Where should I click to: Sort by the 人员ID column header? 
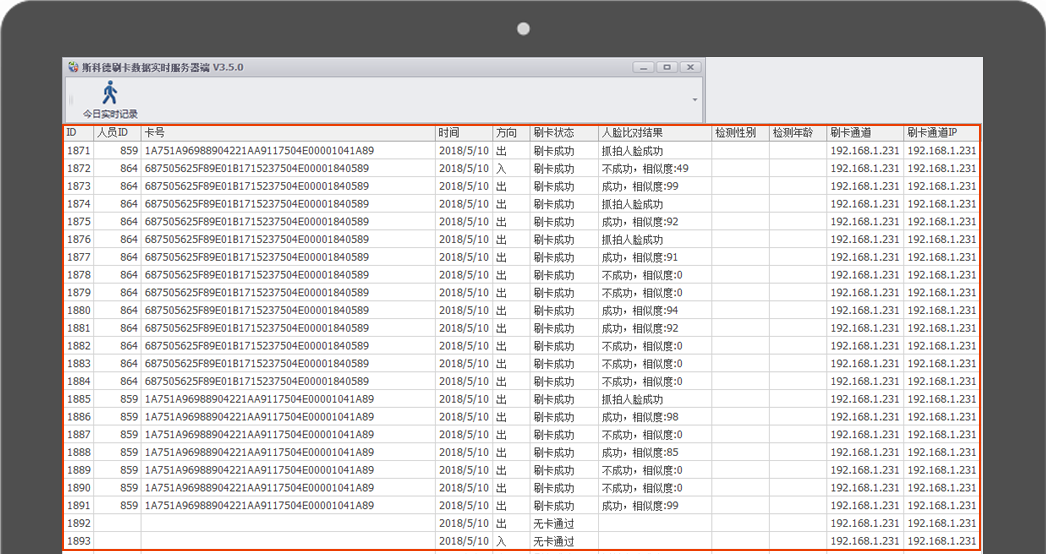(117, 133)
